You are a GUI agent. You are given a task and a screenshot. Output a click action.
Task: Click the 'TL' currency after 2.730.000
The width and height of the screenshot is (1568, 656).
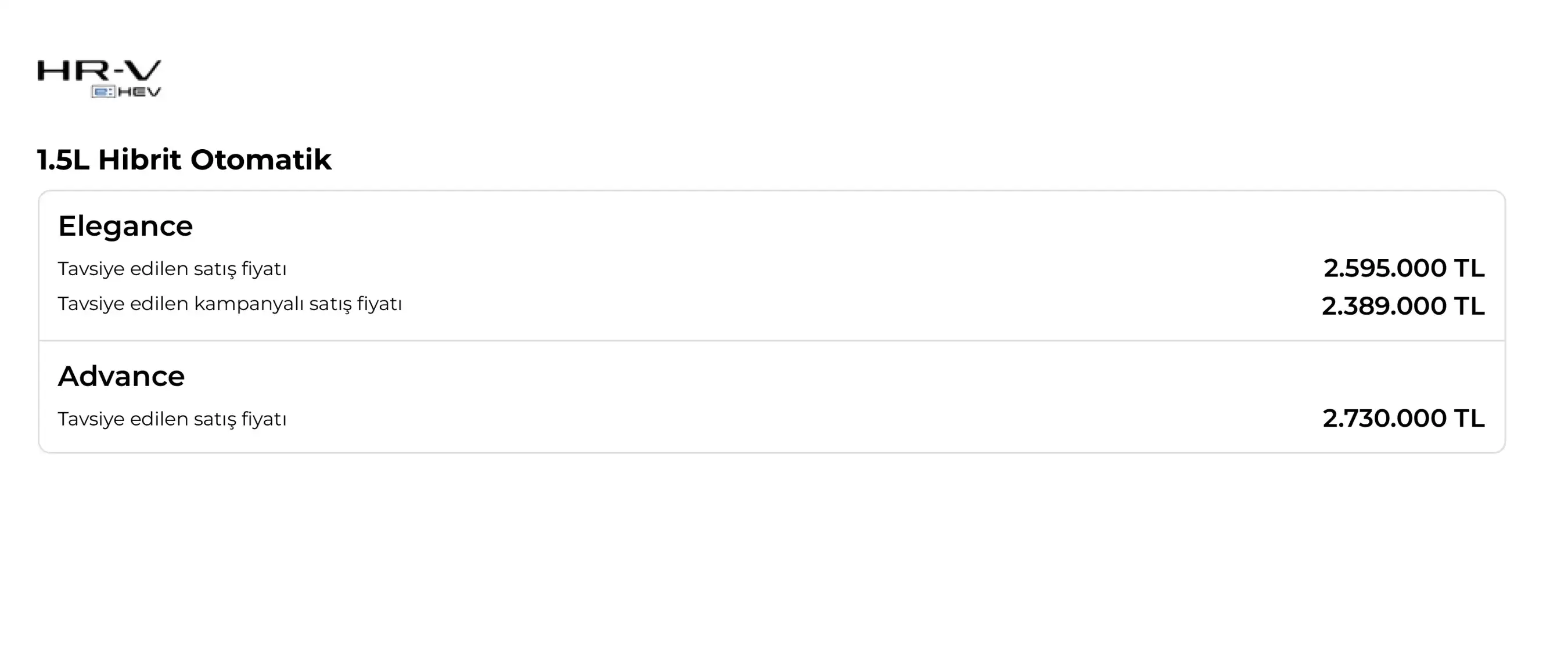tap(1469, 419)
